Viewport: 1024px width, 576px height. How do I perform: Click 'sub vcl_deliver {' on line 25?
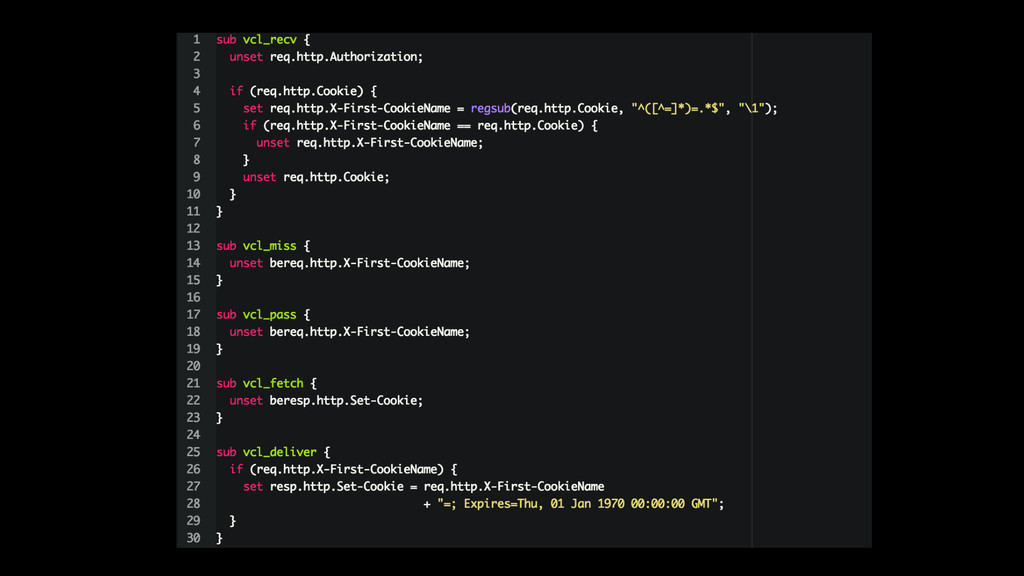tap(273, 452)
